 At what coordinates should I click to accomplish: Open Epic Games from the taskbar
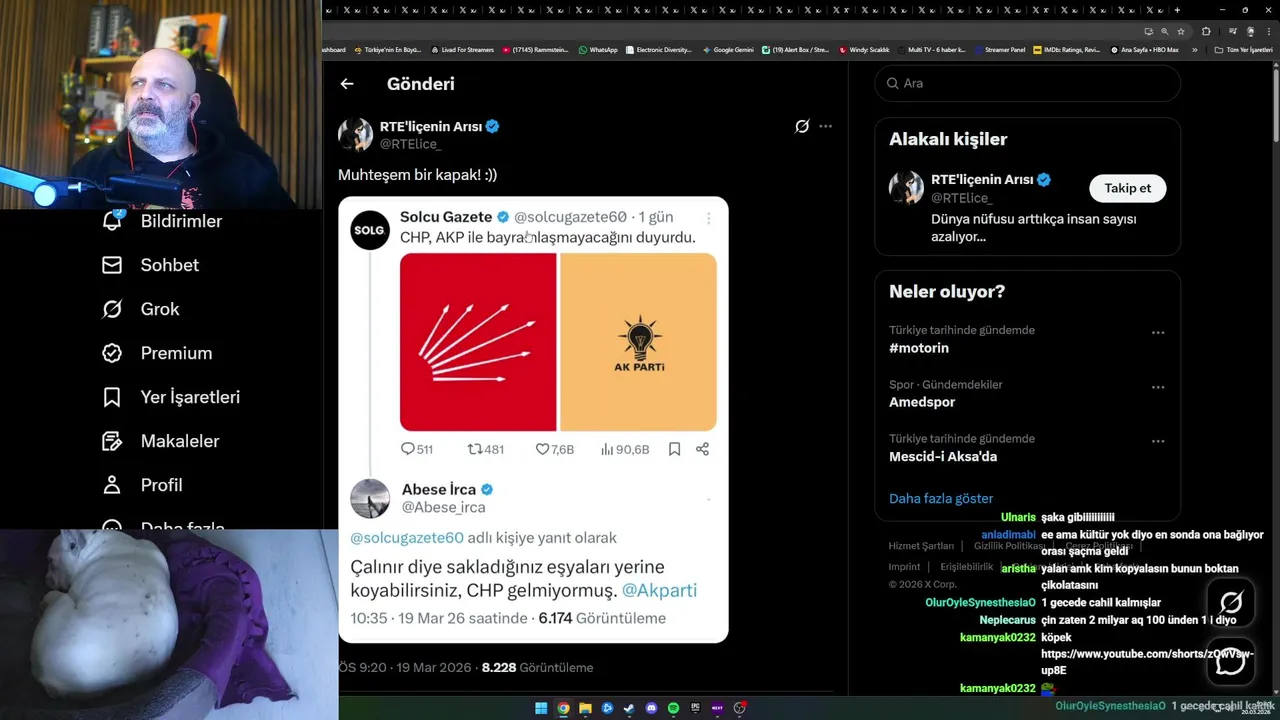coord(695,708)
